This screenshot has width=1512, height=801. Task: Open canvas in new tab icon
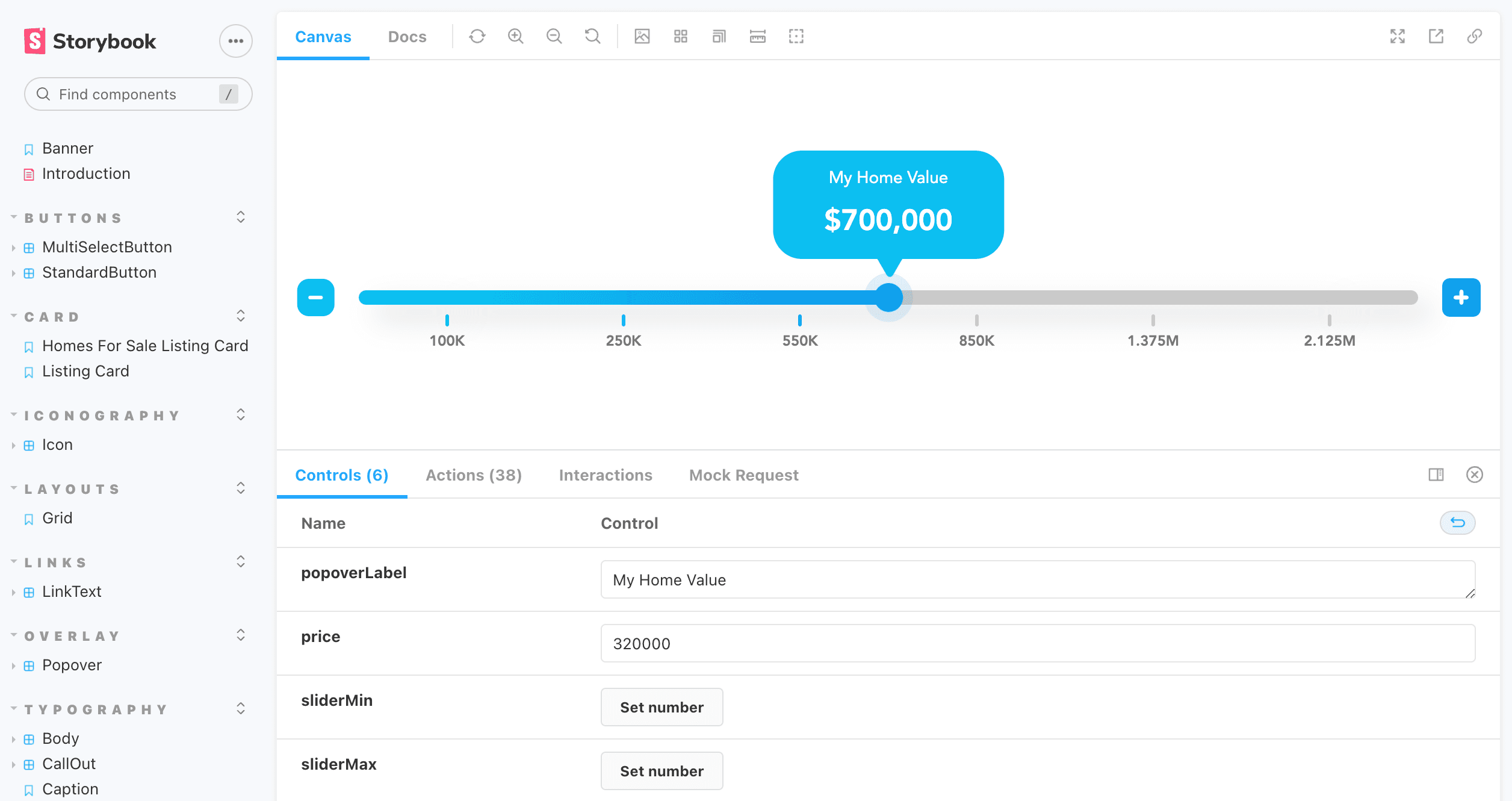pyautogui.click(x=1436, y=37)
